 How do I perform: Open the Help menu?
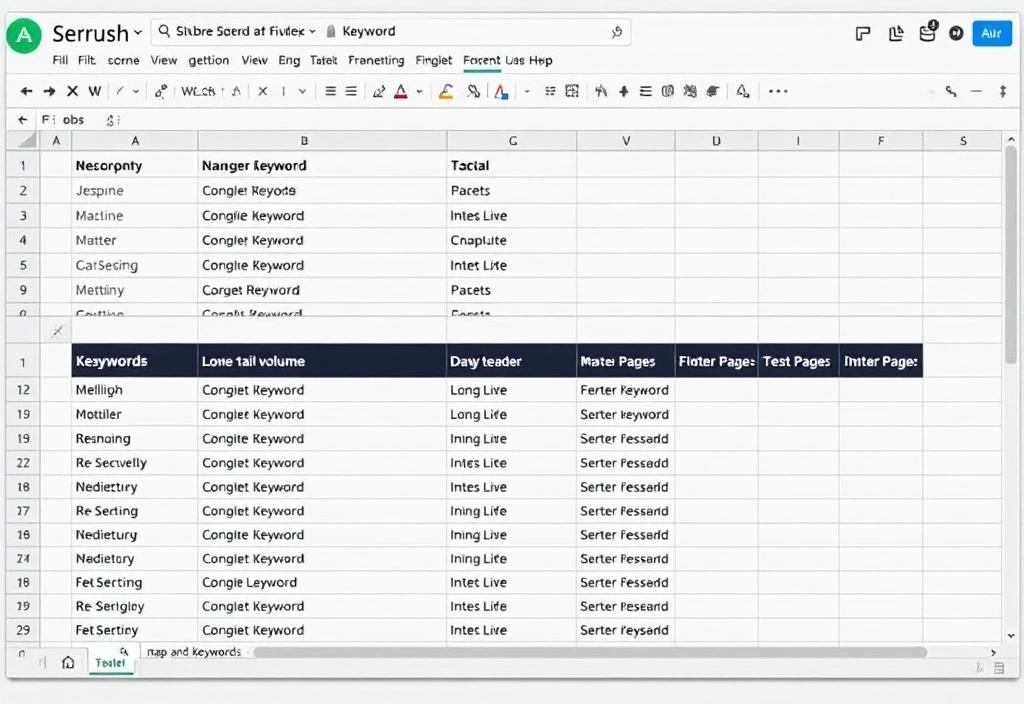(541, 60)
